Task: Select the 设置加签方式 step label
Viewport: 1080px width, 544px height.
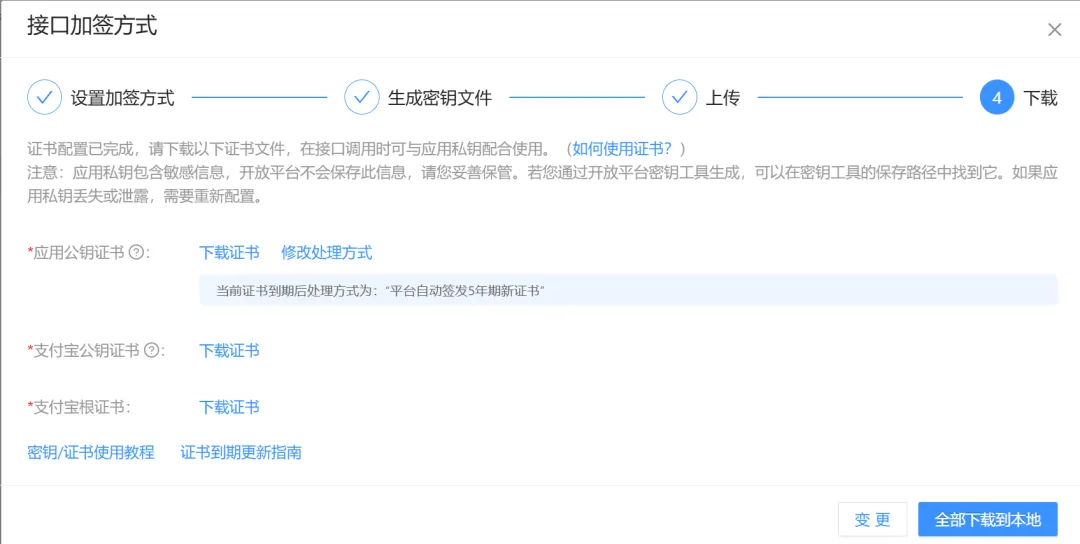Action: (x=122, y=98)
